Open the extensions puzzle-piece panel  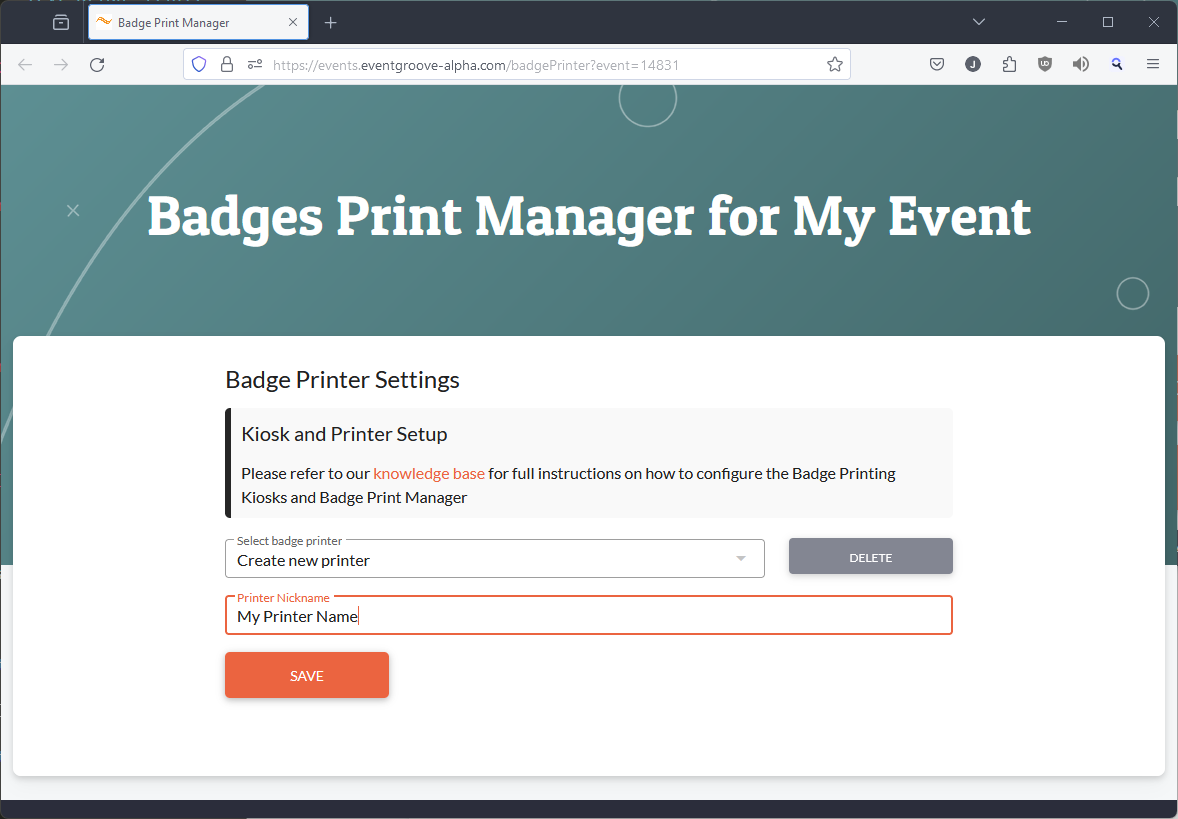1009,63
